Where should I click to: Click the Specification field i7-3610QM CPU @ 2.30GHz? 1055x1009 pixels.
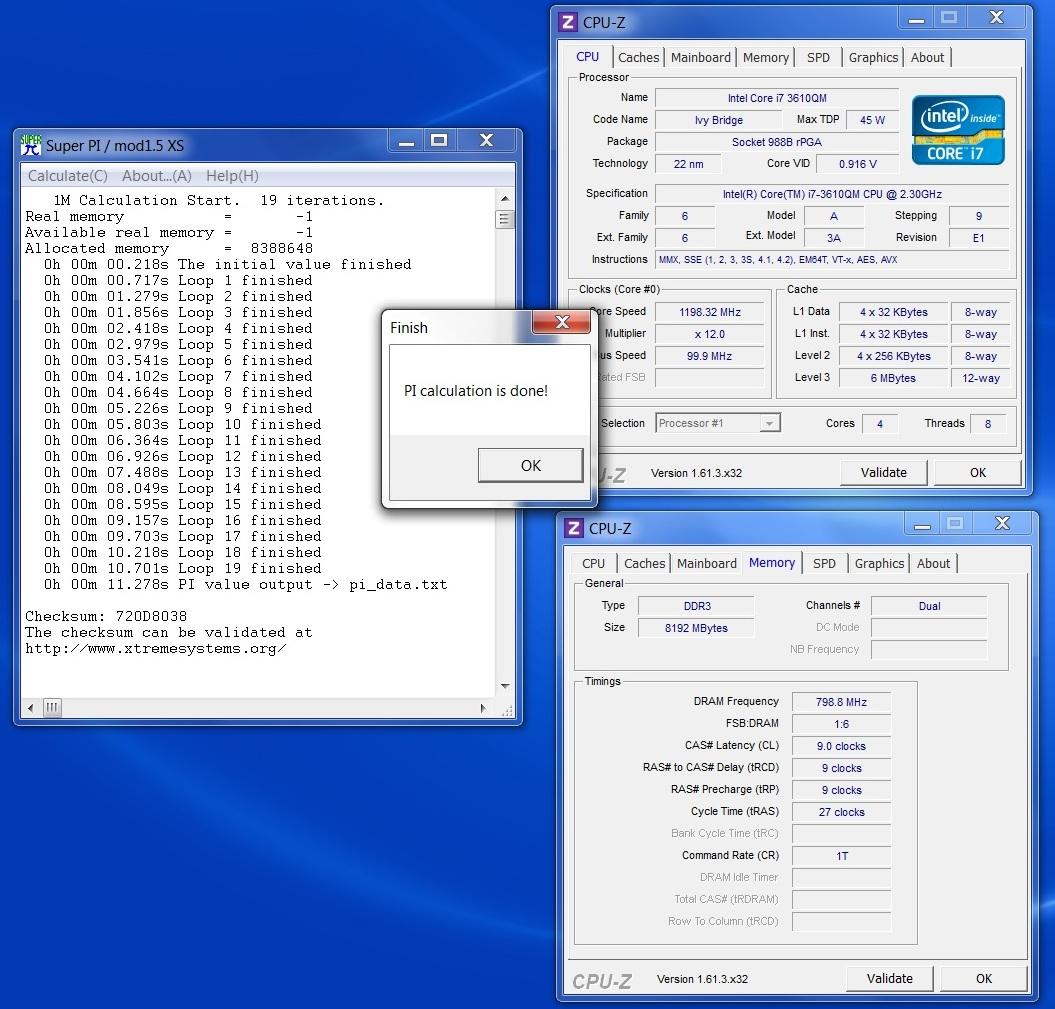click(832, 194)
